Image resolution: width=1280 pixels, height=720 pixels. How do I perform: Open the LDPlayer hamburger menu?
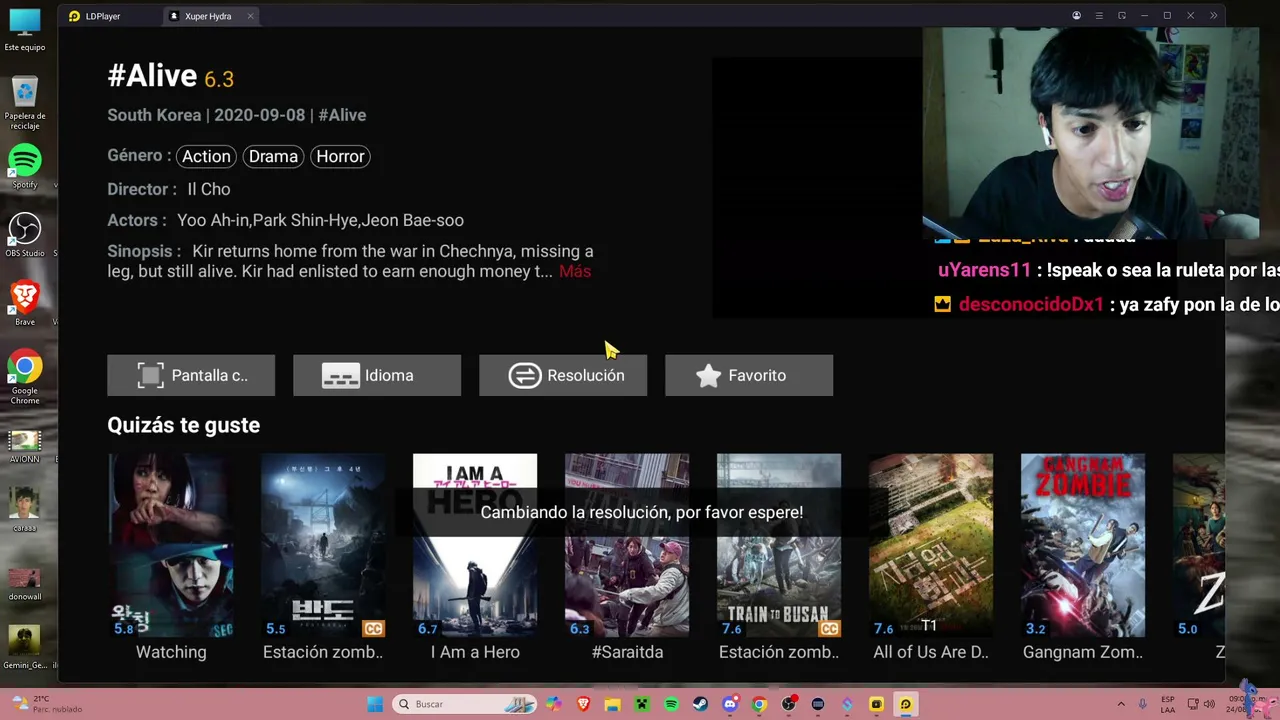(x=1099, y=16)
